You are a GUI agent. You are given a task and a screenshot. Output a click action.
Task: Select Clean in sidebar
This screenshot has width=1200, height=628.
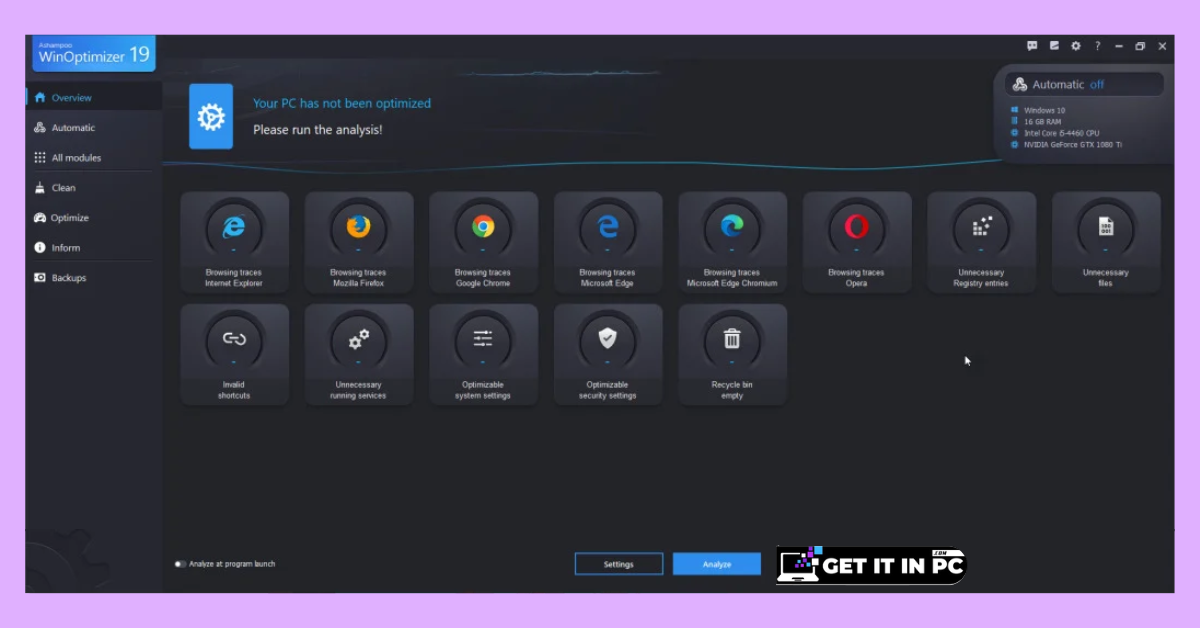tap(94, 188)
